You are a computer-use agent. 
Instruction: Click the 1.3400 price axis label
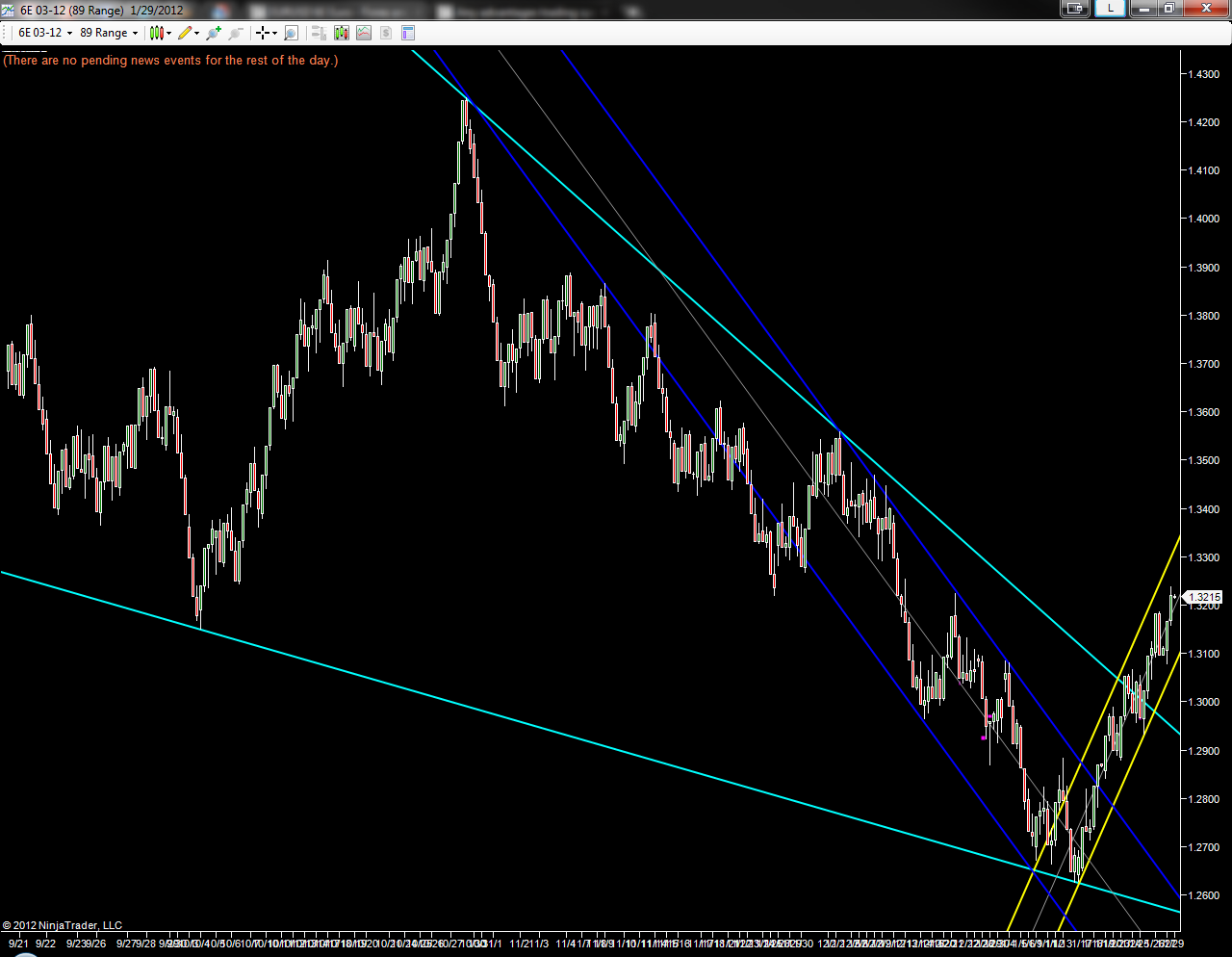pyautogui.click(x=1204, y=509)
